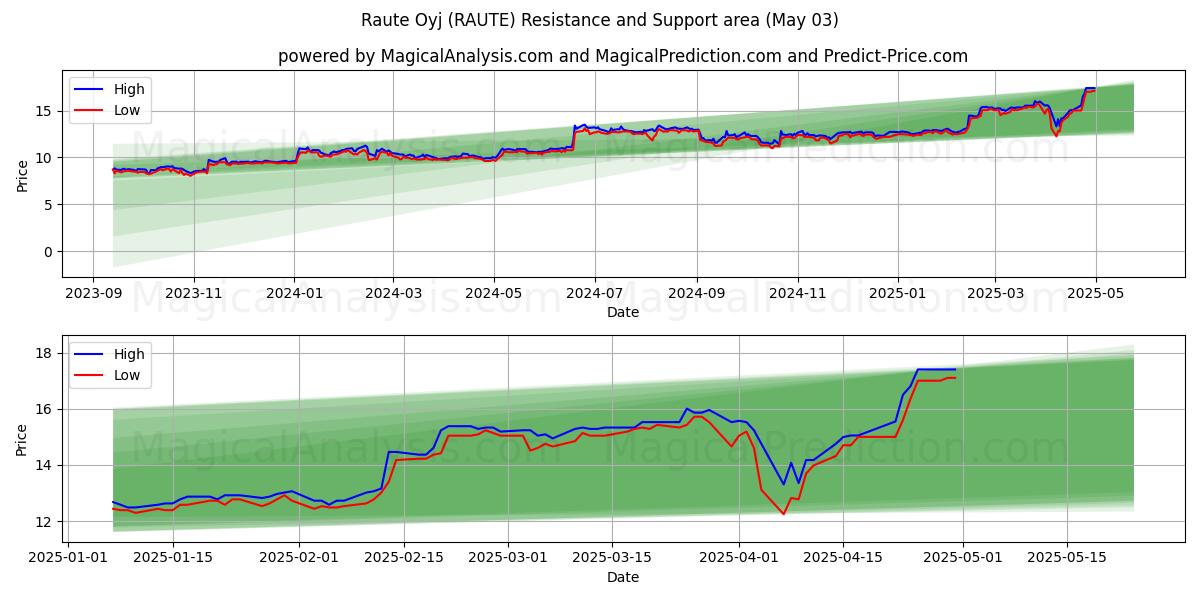Click the '2025-05-15' tick label in bottom chart

point(1066,557)
